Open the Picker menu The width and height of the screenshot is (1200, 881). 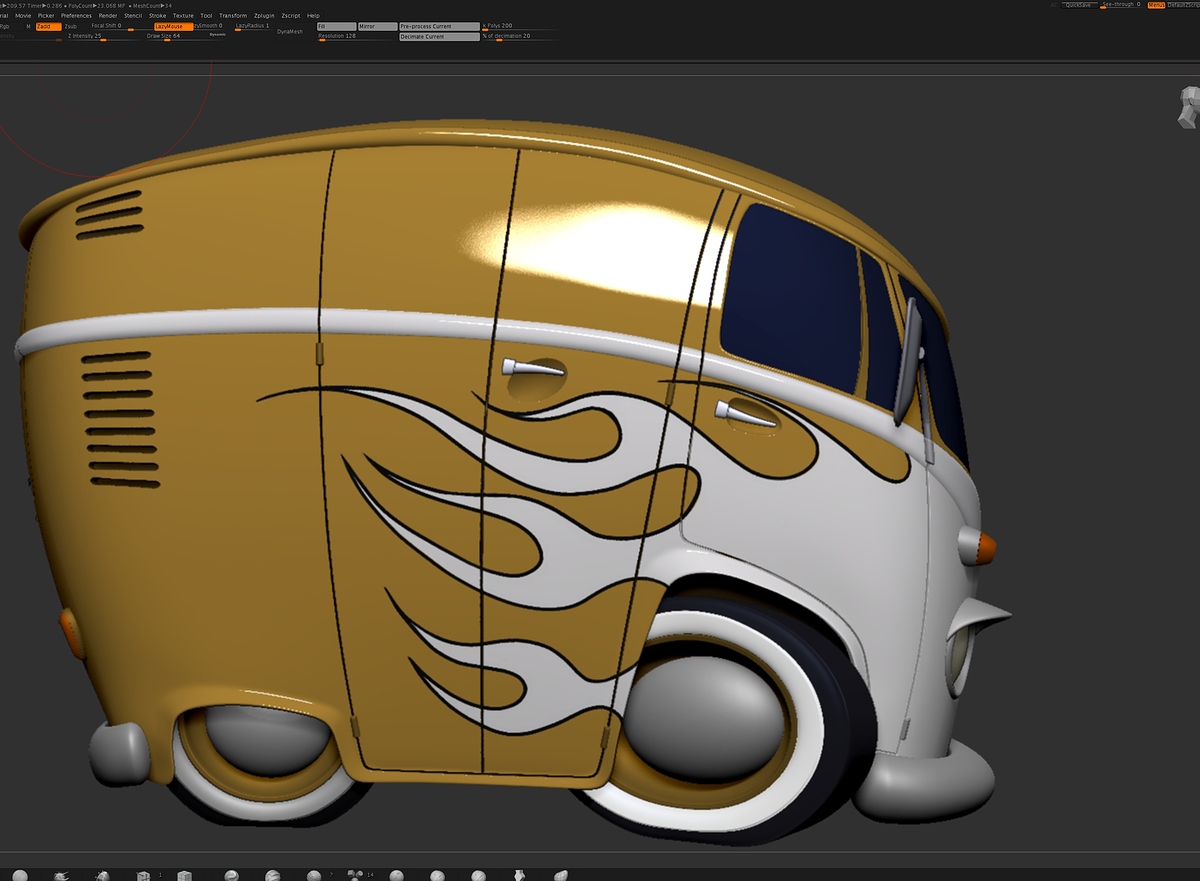tap(46, 16)
